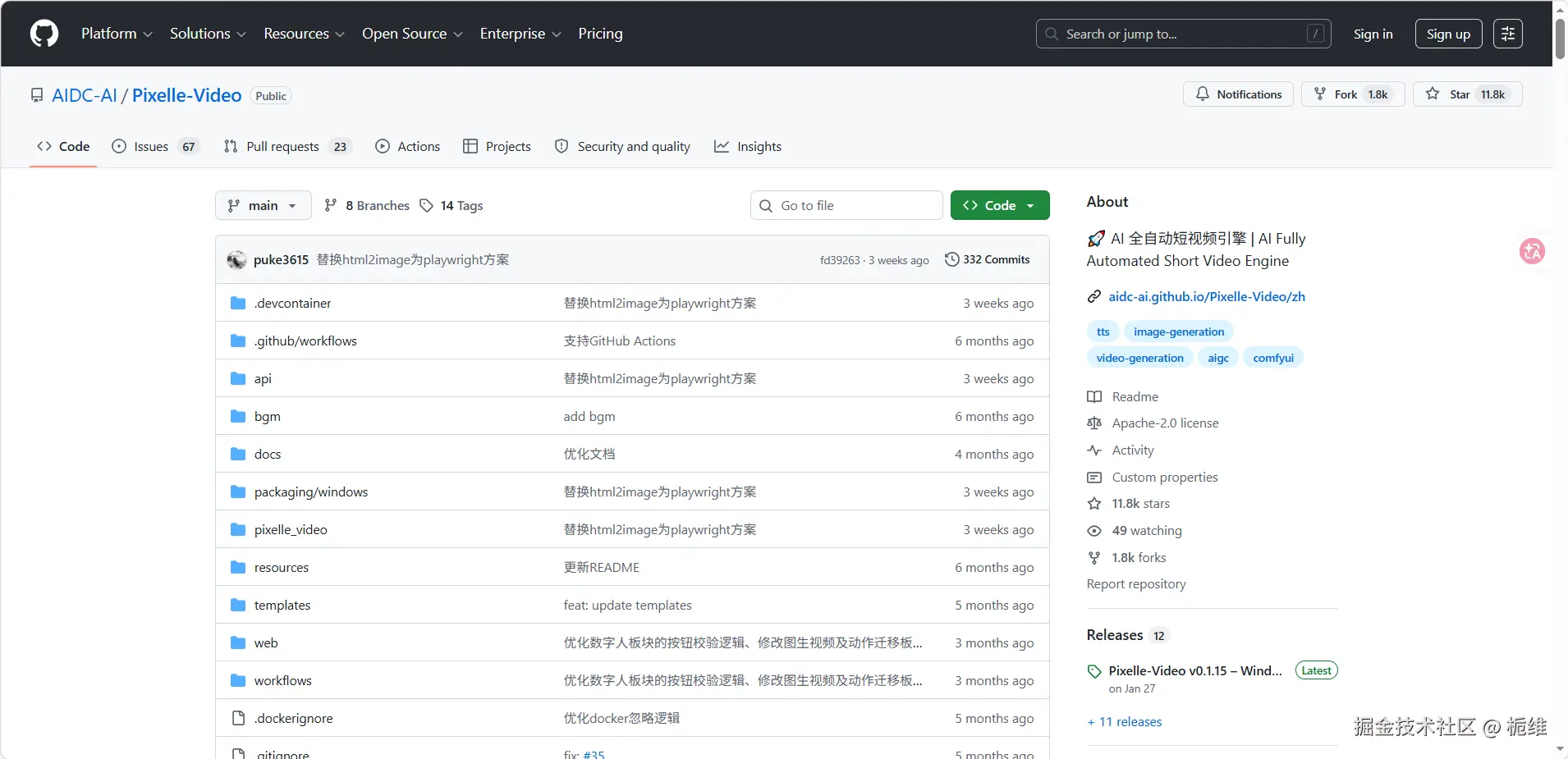Screen dimensions: 1568x759
Task: Click the appearance settings icon near Sign up
Action: (1507, 34)
